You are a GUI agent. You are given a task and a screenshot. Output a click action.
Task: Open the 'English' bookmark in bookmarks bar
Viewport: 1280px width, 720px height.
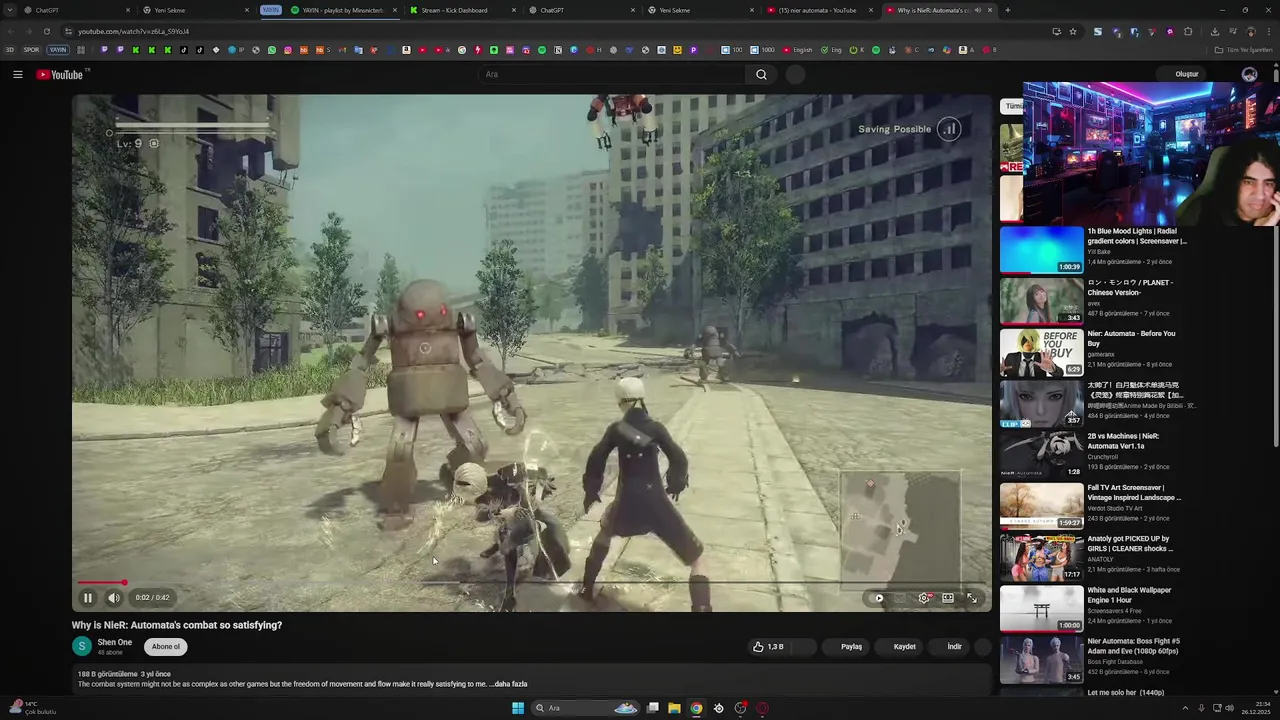pyautogui.click(x=797, y=50)
